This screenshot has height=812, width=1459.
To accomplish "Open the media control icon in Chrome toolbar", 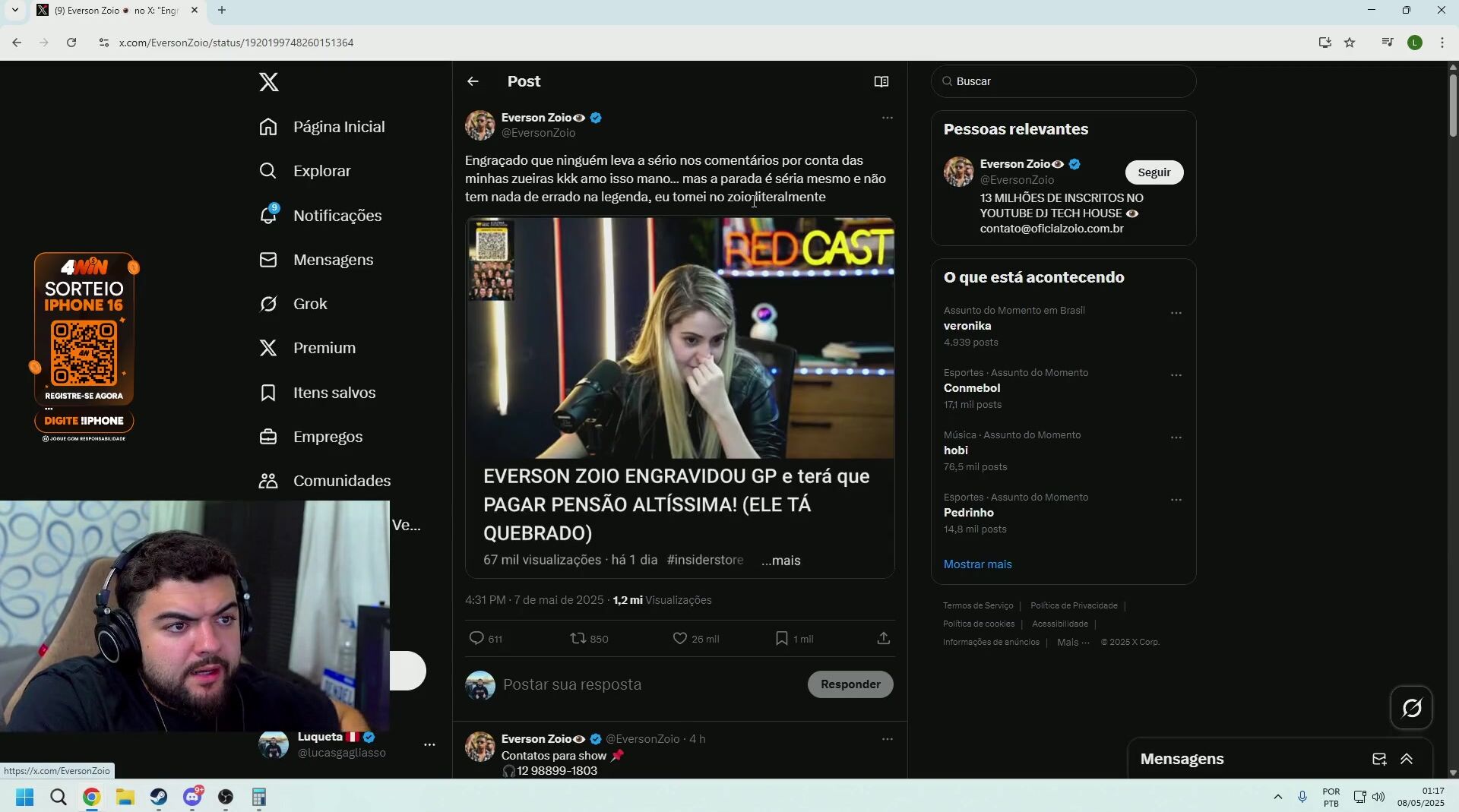I will coord(1387,43).
